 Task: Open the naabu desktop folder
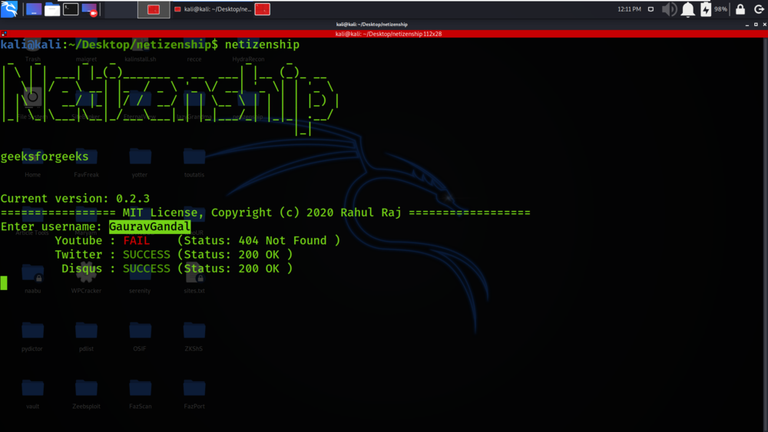pyautogui.click(x=32, y=278)
